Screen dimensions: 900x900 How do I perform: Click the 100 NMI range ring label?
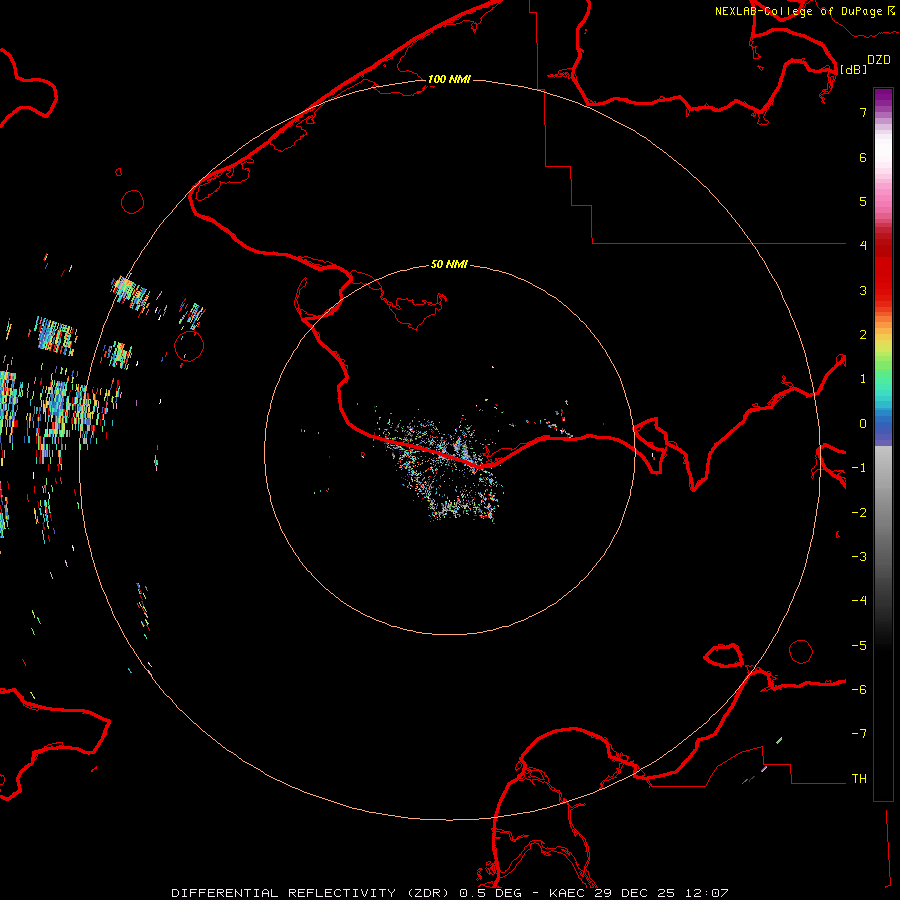point(449,79)
